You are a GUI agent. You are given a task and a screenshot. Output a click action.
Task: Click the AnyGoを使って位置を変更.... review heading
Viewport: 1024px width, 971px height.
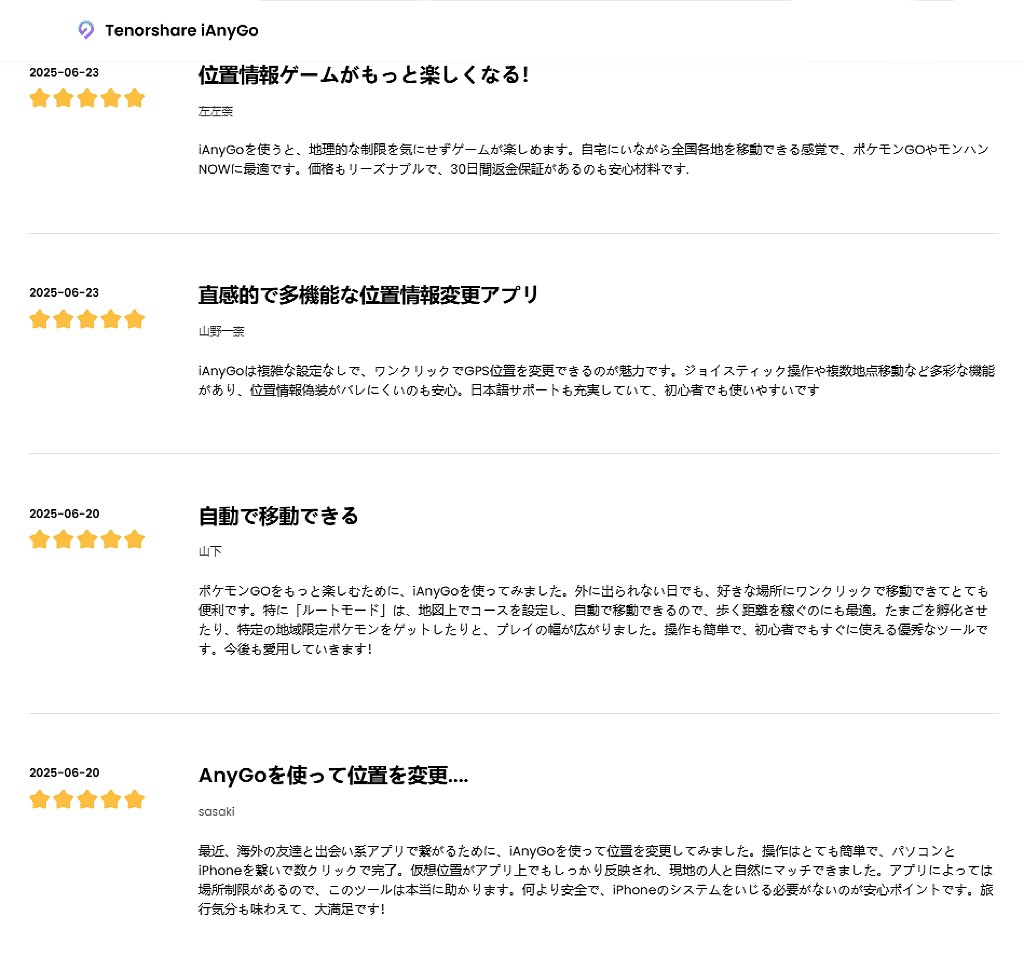coord(333,775)
